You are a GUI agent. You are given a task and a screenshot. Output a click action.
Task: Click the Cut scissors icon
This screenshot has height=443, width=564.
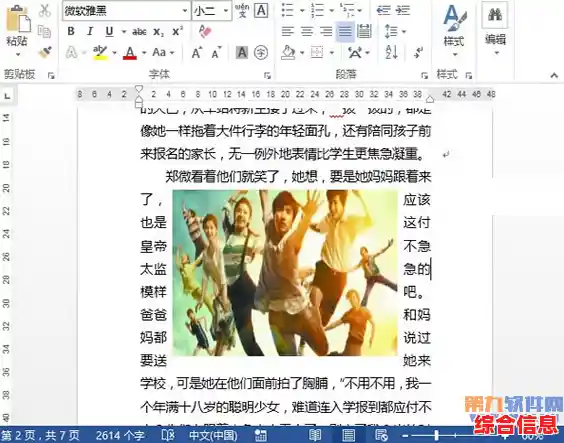coord(45,11)
